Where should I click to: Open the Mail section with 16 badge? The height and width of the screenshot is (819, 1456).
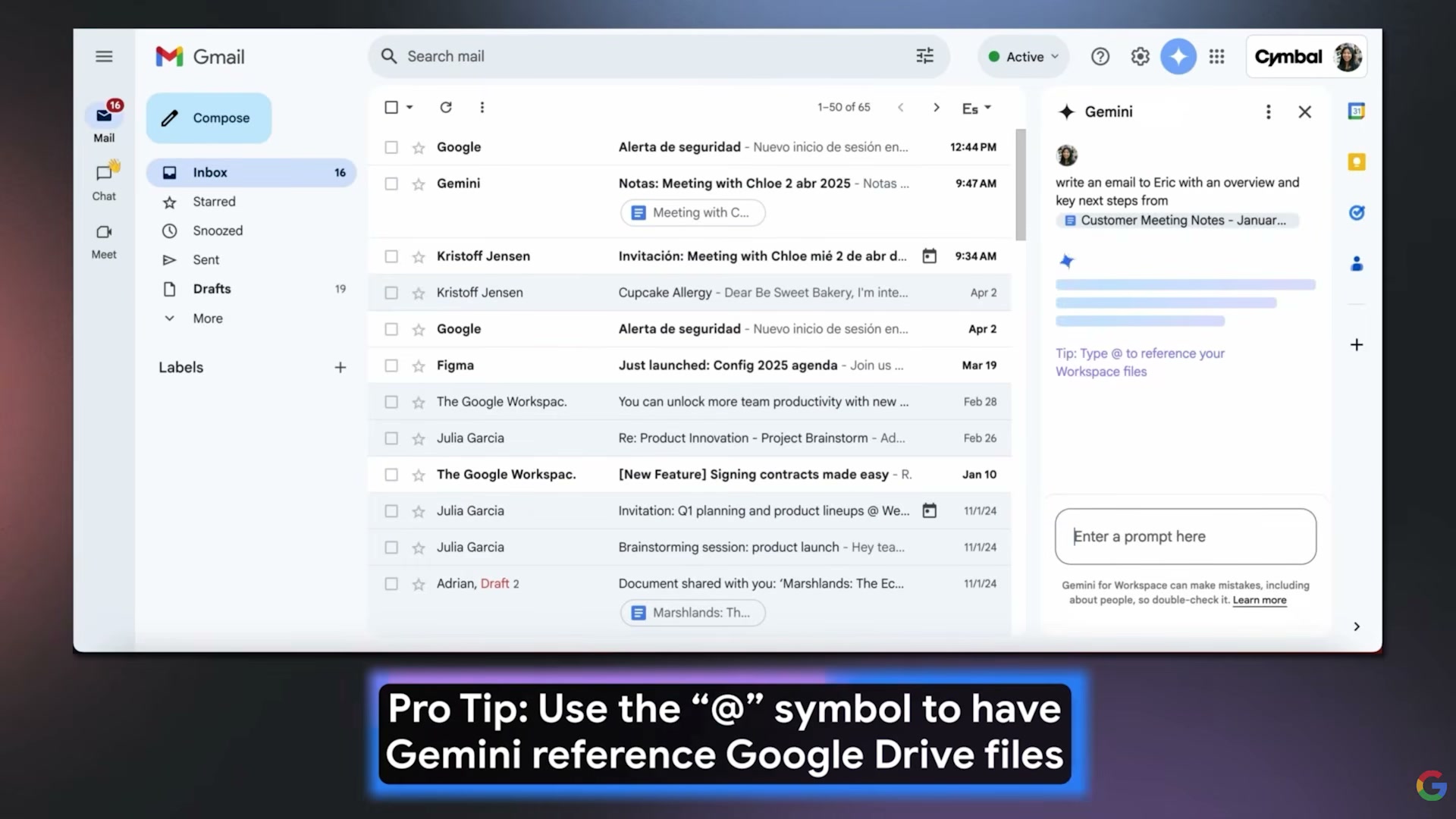pos(104,122)
